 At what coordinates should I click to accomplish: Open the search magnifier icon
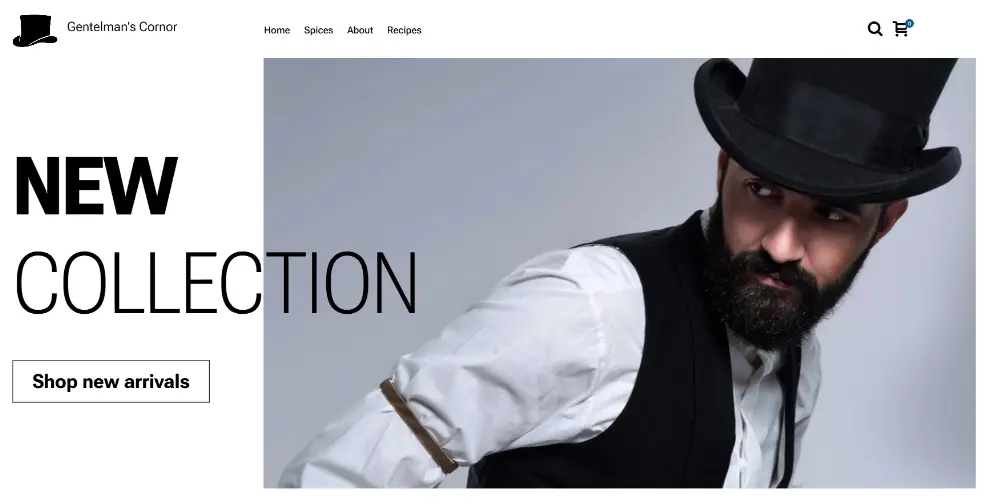(x=875, y=29)
